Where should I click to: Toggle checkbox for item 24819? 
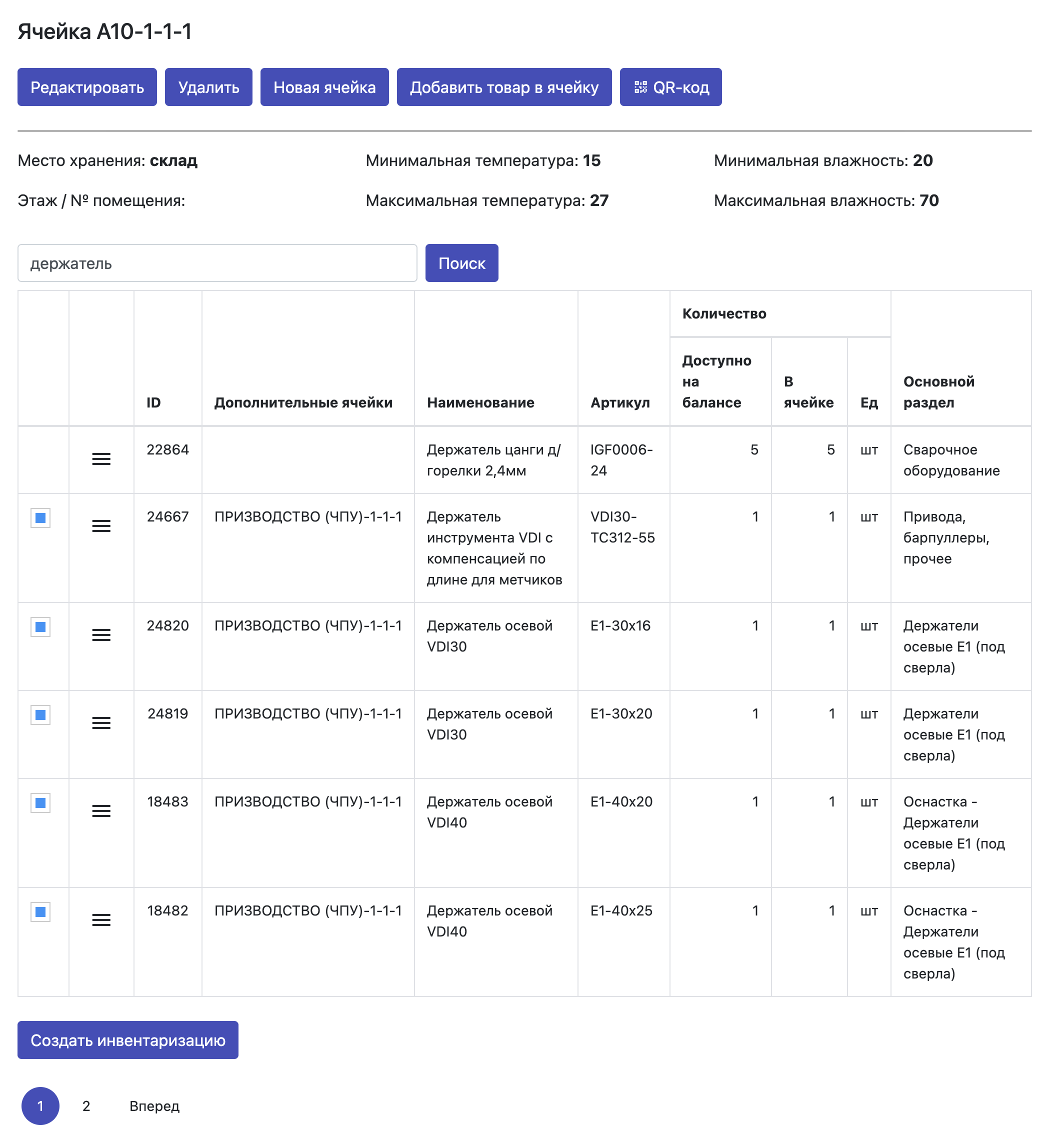click(x=40, y=715)
